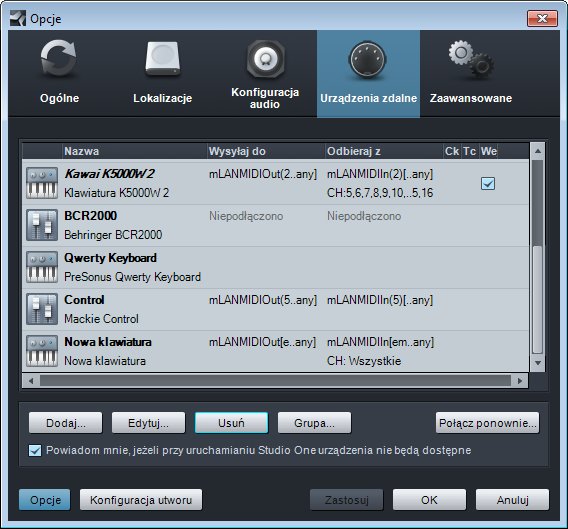Image resolution: width=568 pixels, height=529 pixels.
Task: Click the Mackie Control subtitle
Action: pos(101,319)
